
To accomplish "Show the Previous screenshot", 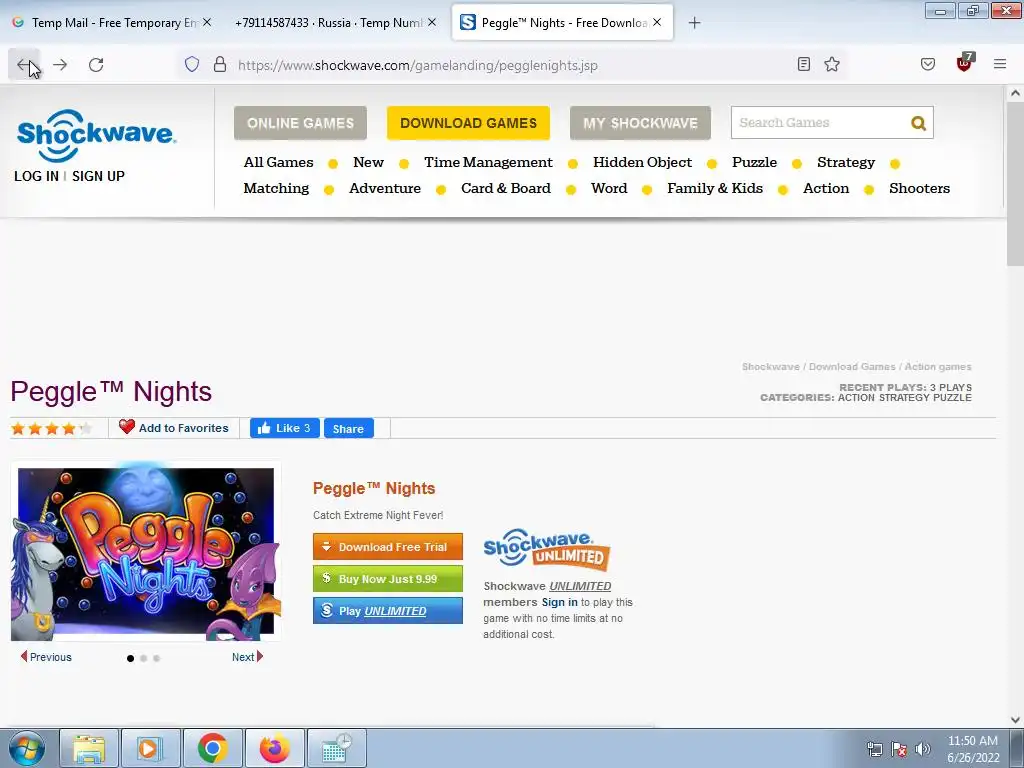I will click(x=46, y=657).
